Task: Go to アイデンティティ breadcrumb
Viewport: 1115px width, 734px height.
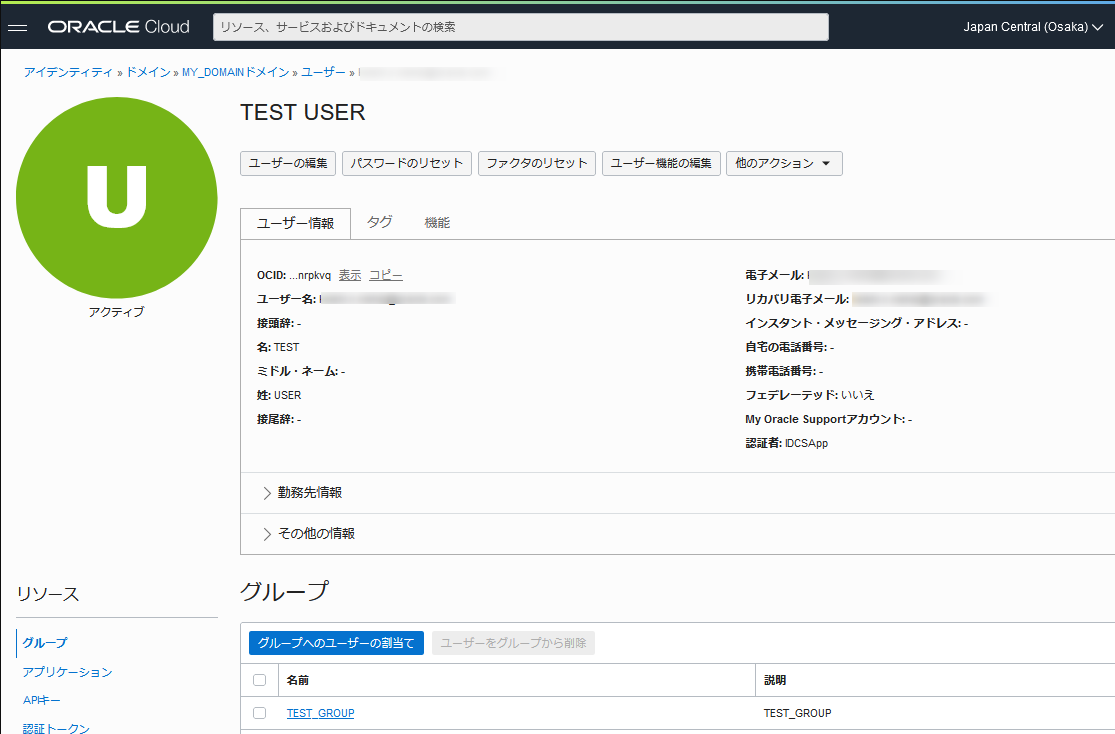Action: click(x=68, y=72)
